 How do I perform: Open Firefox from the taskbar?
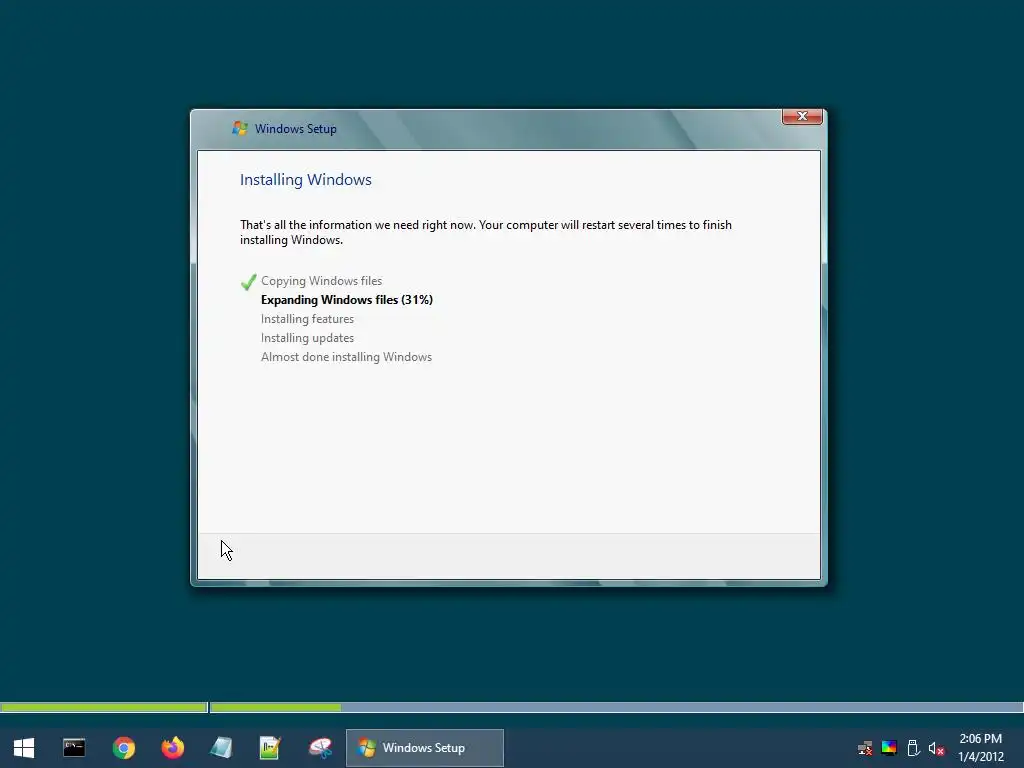[172, 747]
